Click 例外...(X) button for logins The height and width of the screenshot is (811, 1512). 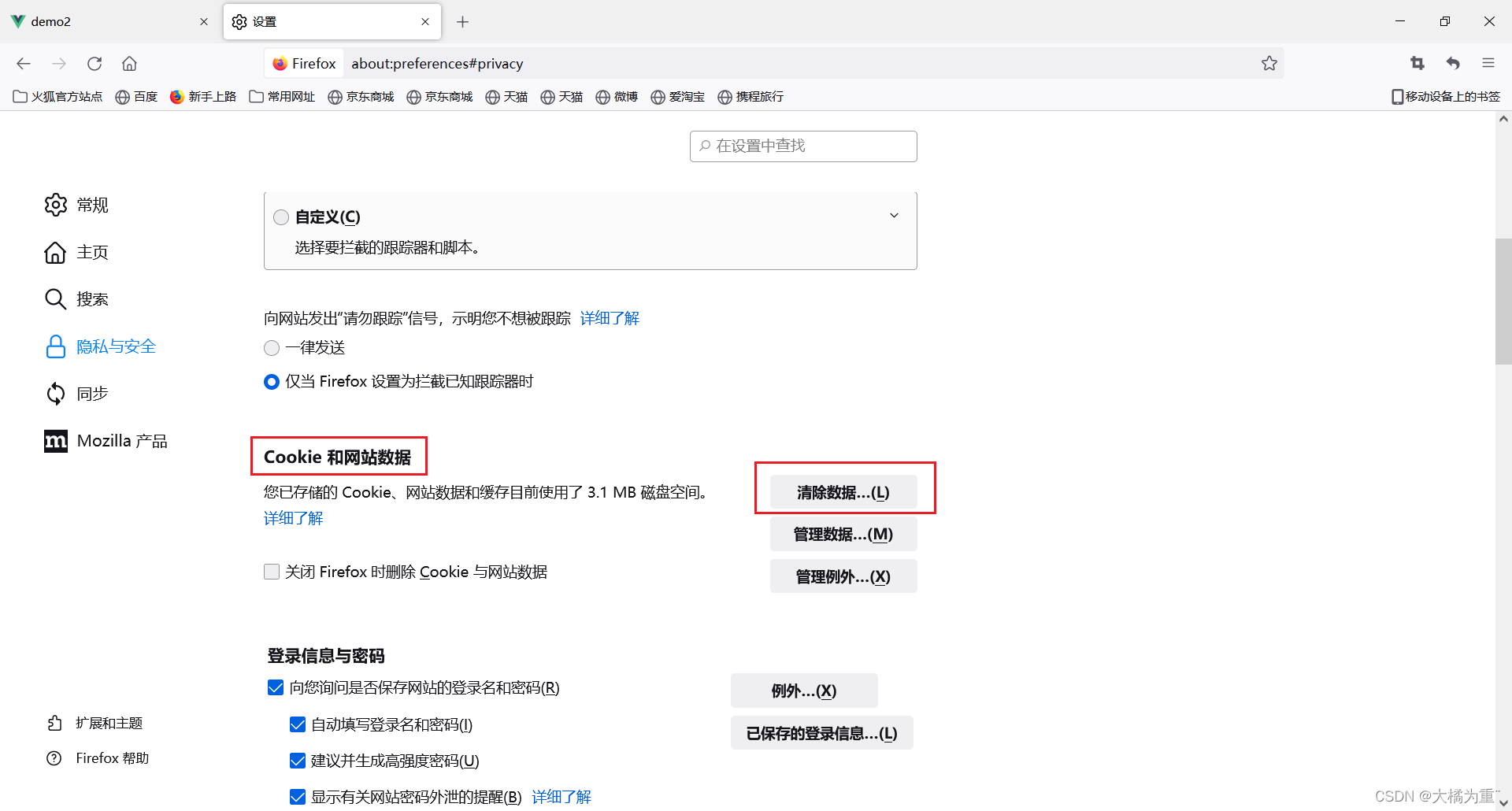pos(804,691)
